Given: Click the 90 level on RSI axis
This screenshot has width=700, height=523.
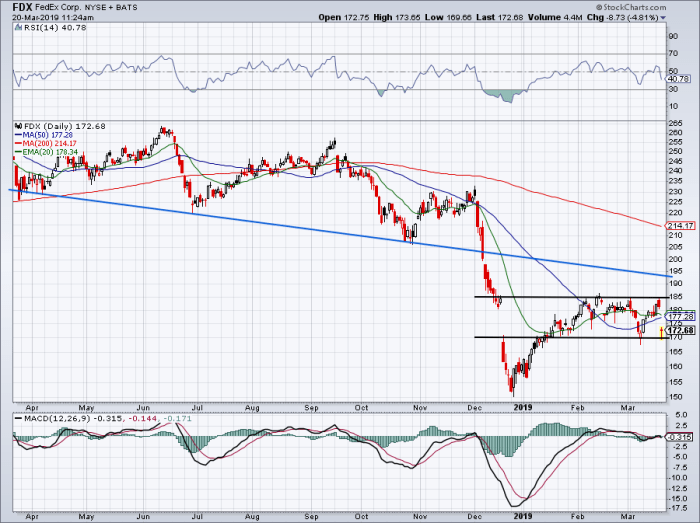Looking at the screenshot, I should [673, 37].
